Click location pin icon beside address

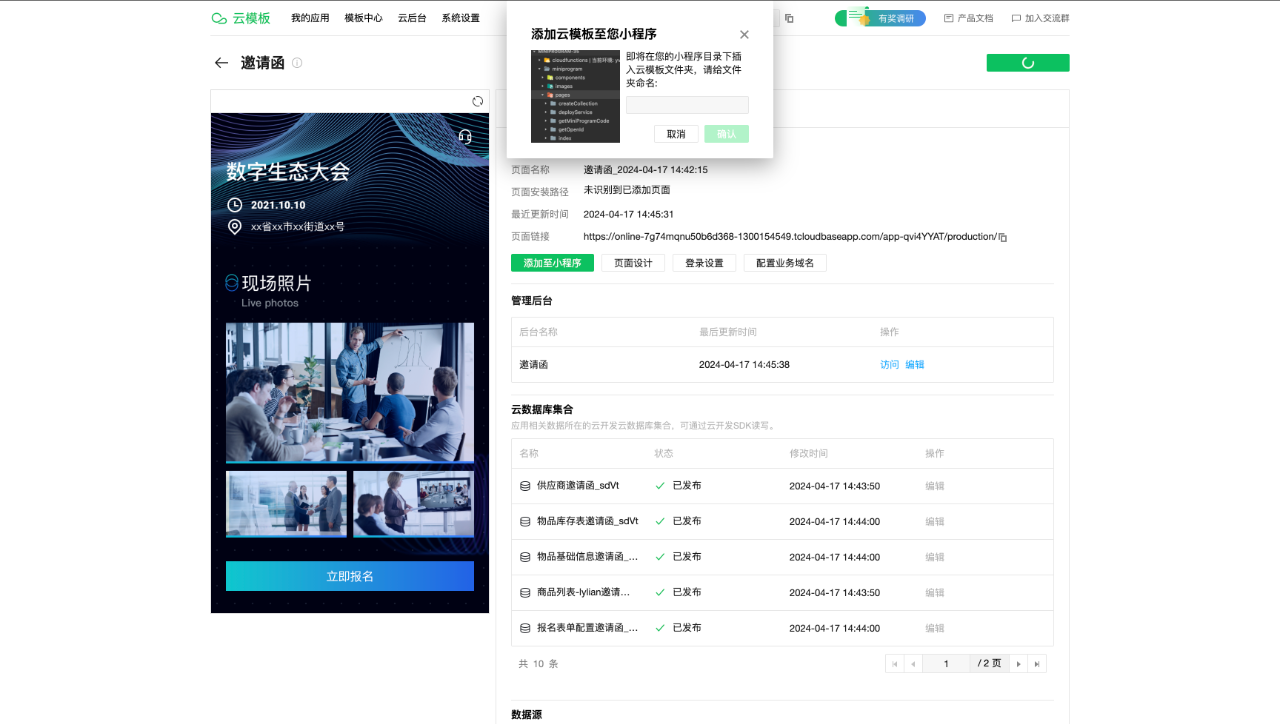point(235,227)
